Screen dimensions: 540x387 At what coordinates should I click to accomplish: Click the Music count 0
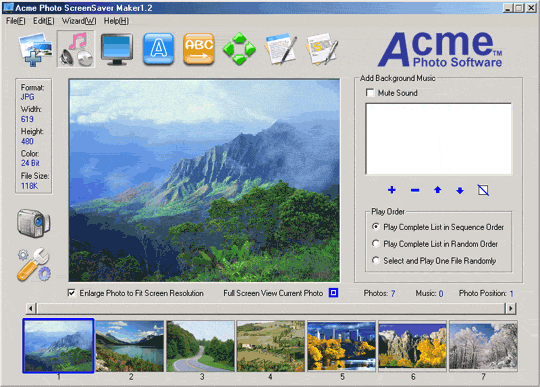pyautogui.click(x=441, y=293)
